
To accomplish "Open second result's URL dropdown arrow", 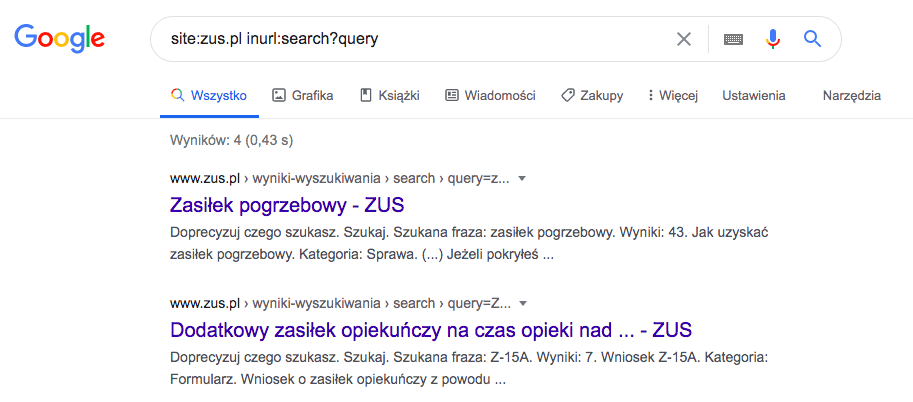I will click(x=522, y=303).
